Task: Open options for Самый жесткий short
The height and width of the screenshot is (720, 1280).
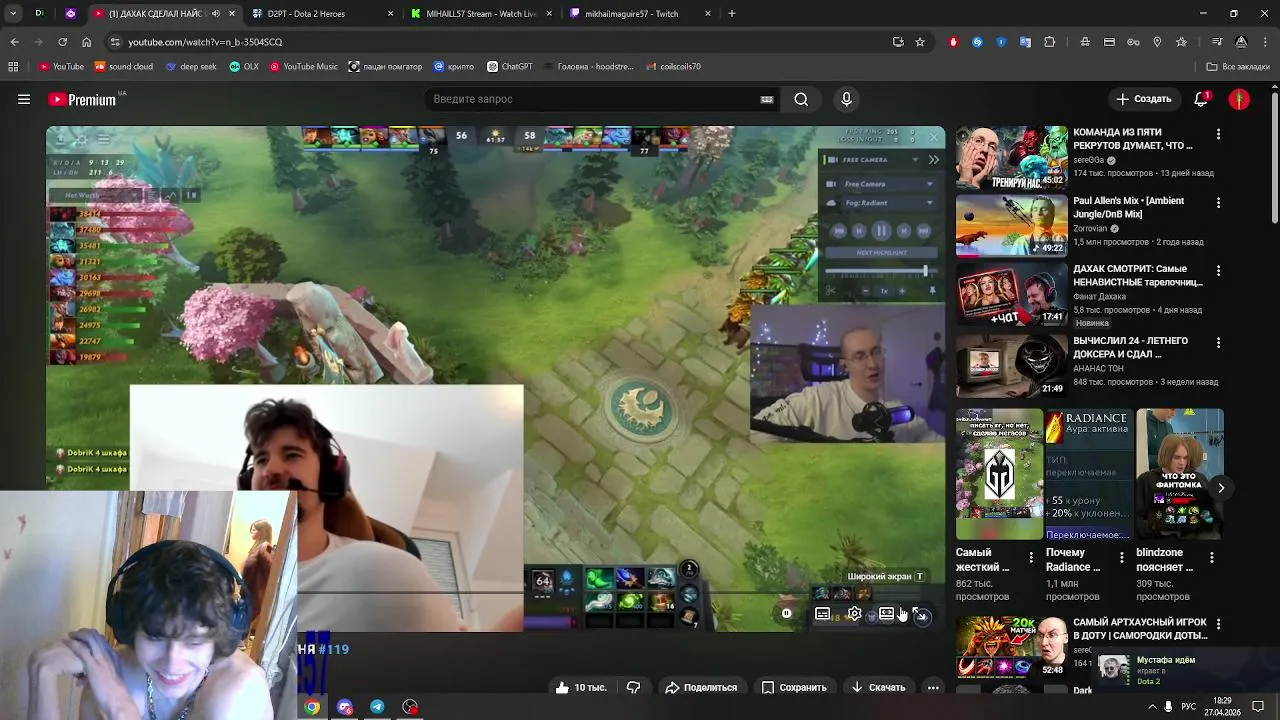Action: 1031,558
